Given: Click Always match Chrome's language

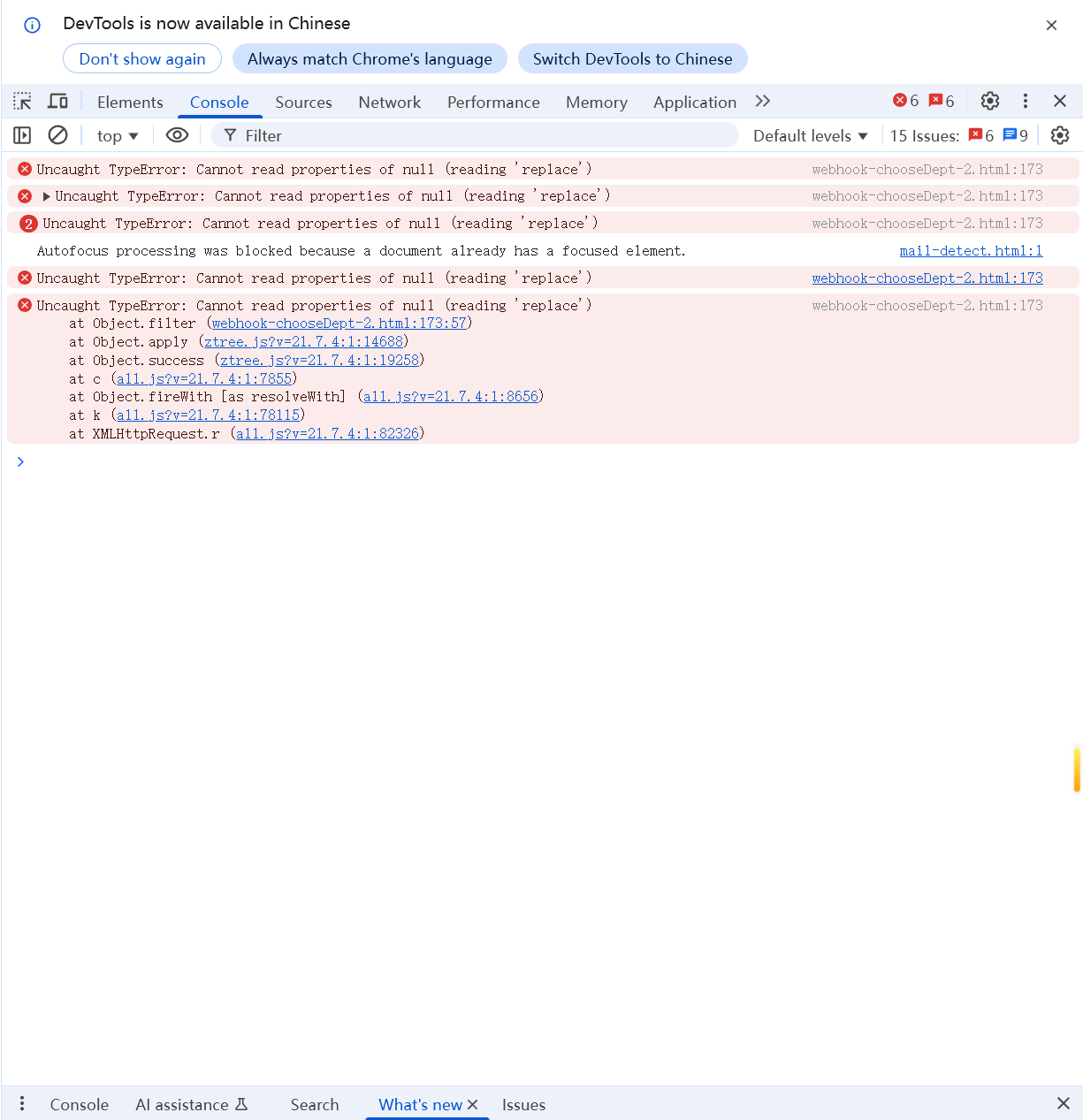Looking at the screenshot, I should coord(370,58).
